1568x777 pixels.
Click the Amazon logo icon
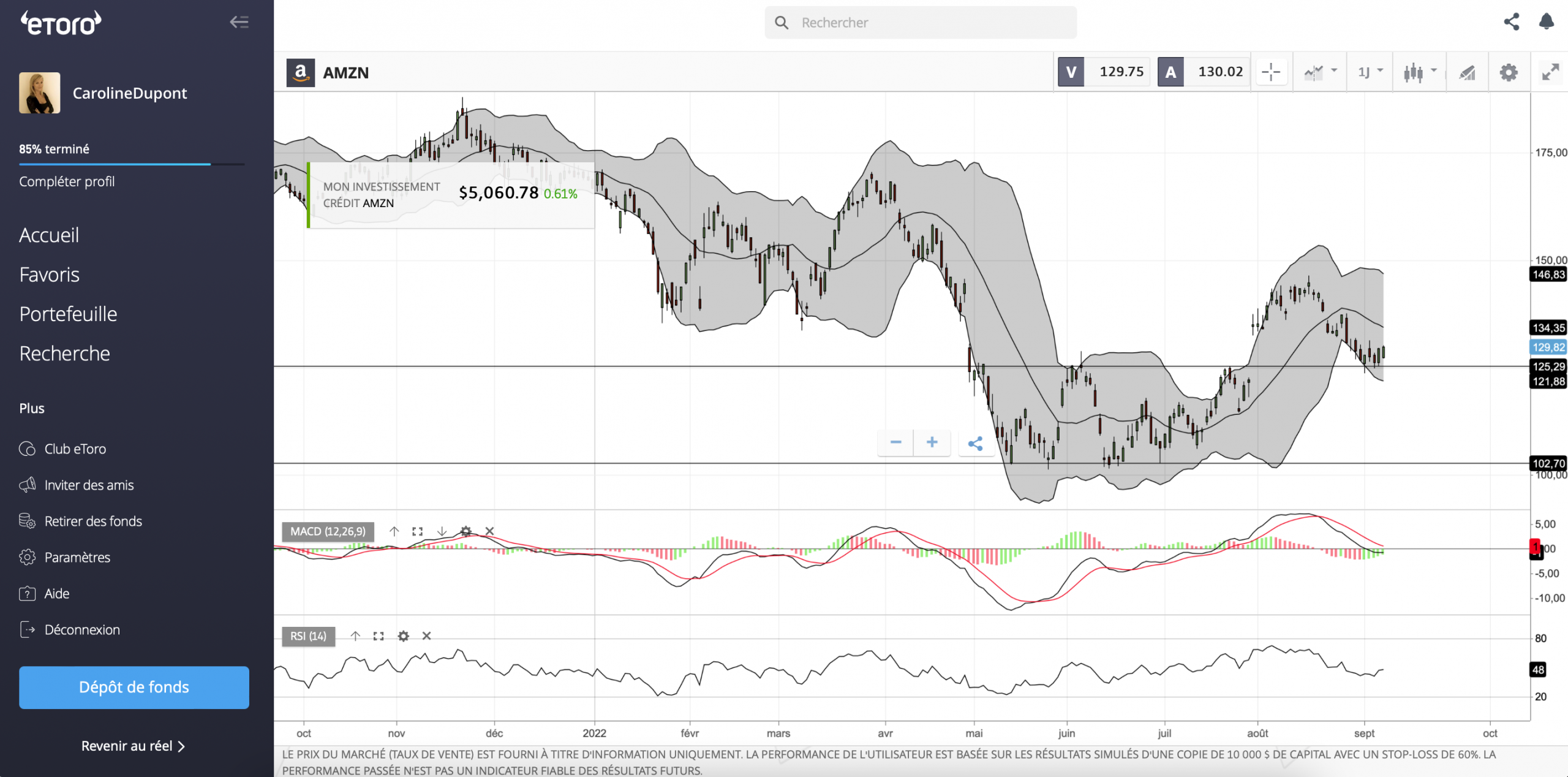tap(300, 72)
